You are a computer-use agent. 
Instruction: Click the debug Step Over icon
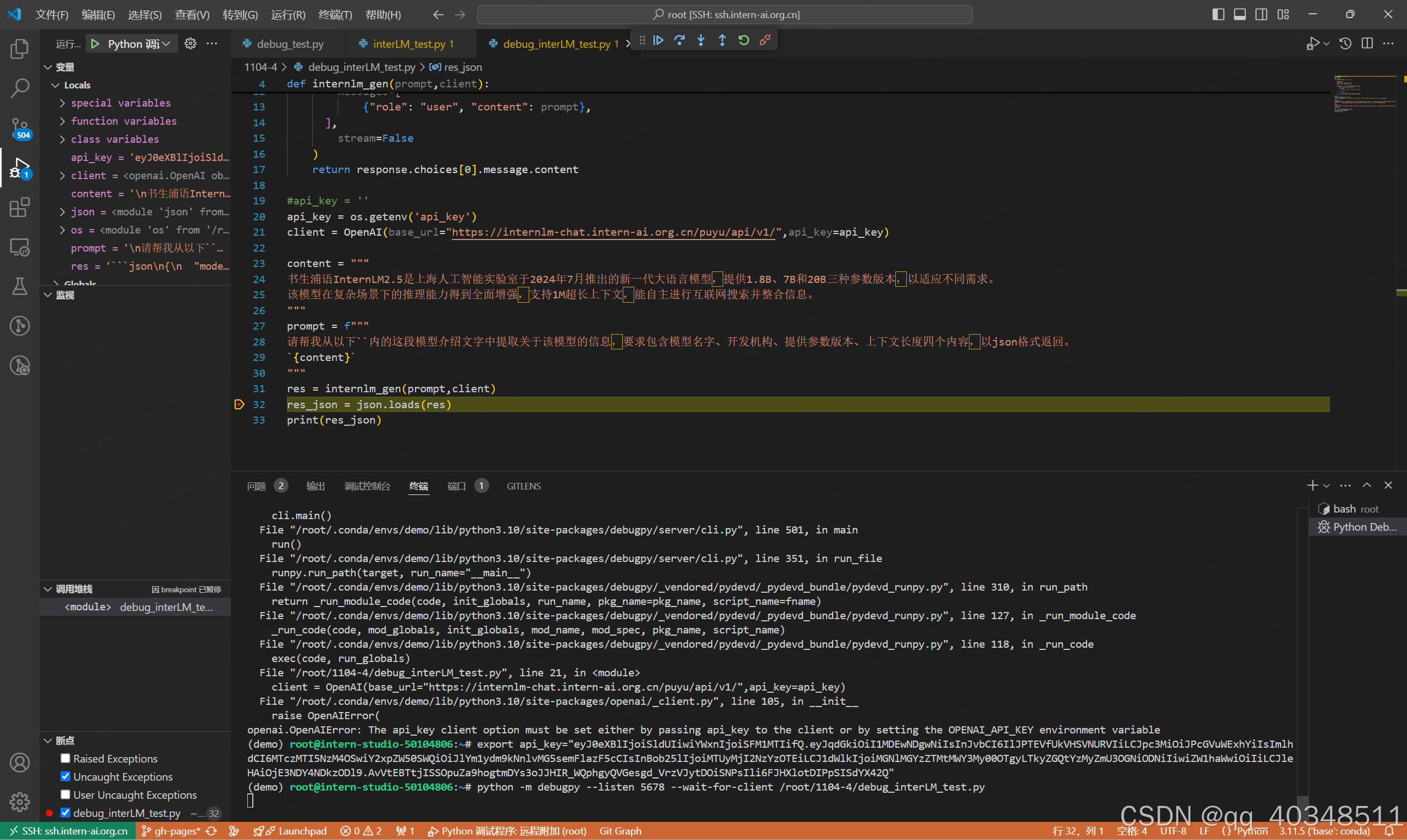pyautogui.click(x=679, y=40)
